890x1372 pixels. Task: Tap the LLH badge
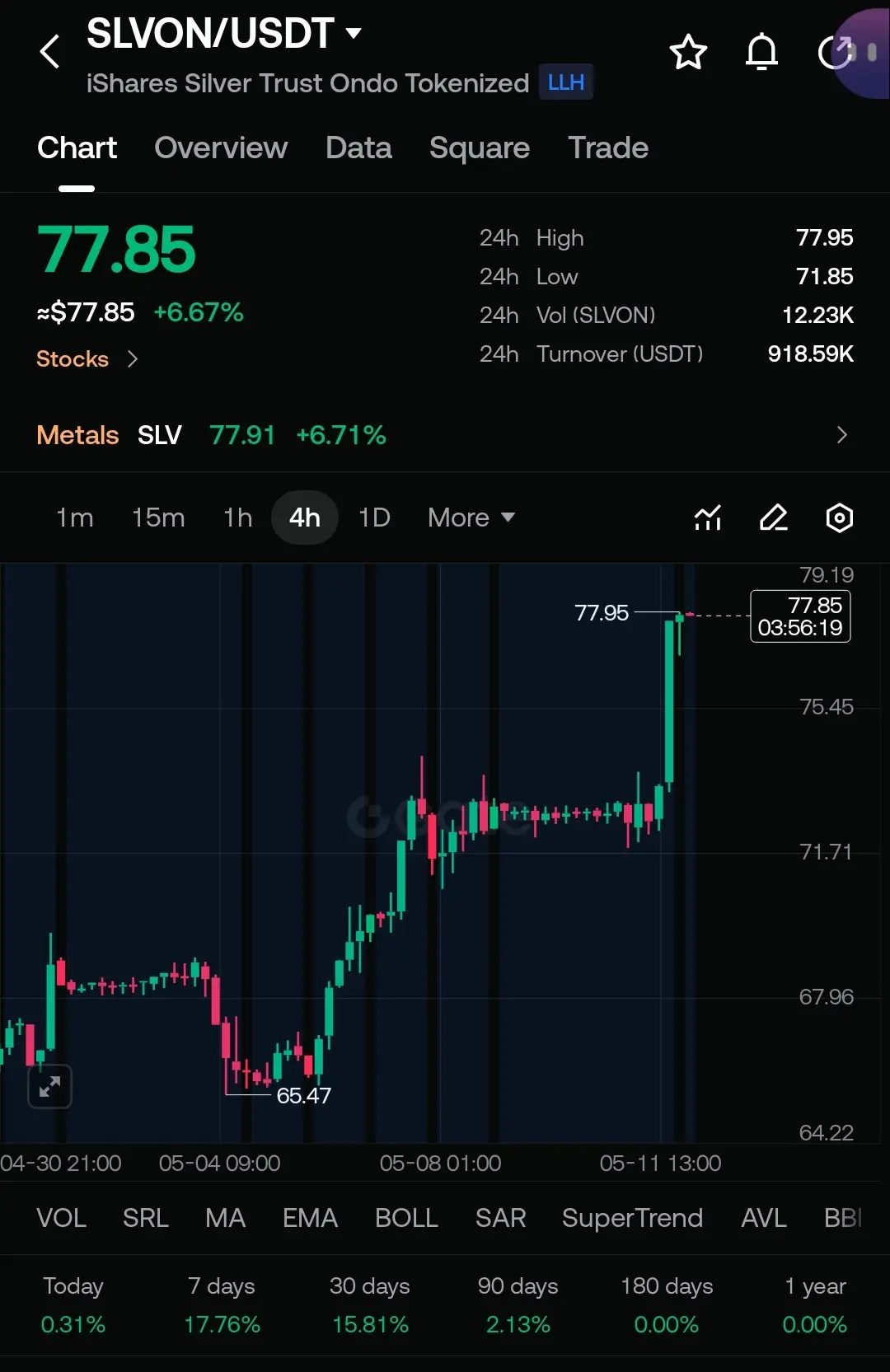click(x=566, y=82)
